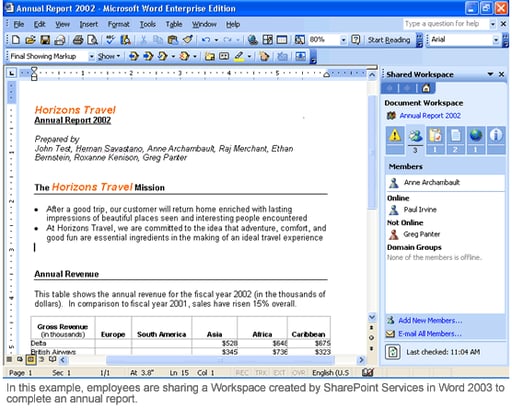Expand the Show dropdown in Reviewing toolbar
512x408 pixels.
click(x=109, y=56)
